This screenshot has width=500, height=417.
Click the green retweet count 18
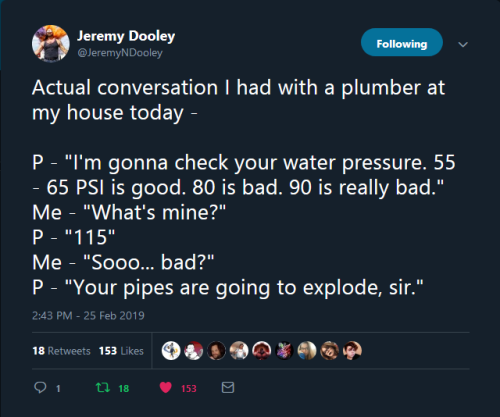coord(124,388)
